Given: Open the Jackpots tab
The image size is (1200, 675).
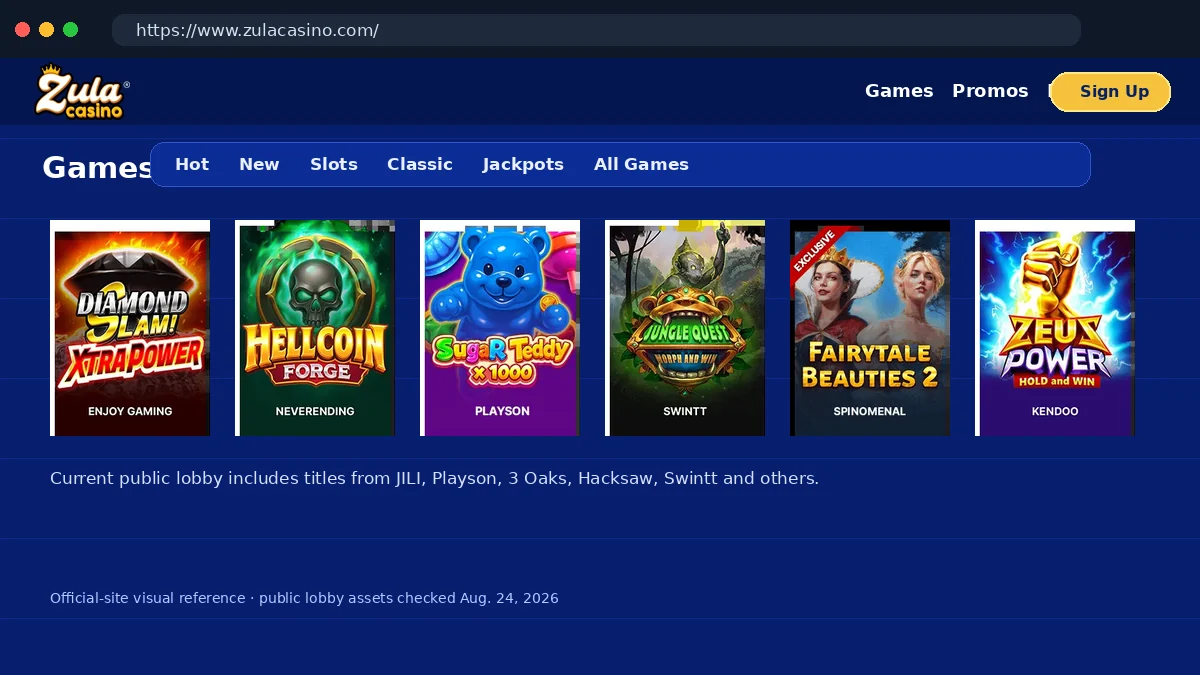Looking at the screenshot, I should point(523,164).
